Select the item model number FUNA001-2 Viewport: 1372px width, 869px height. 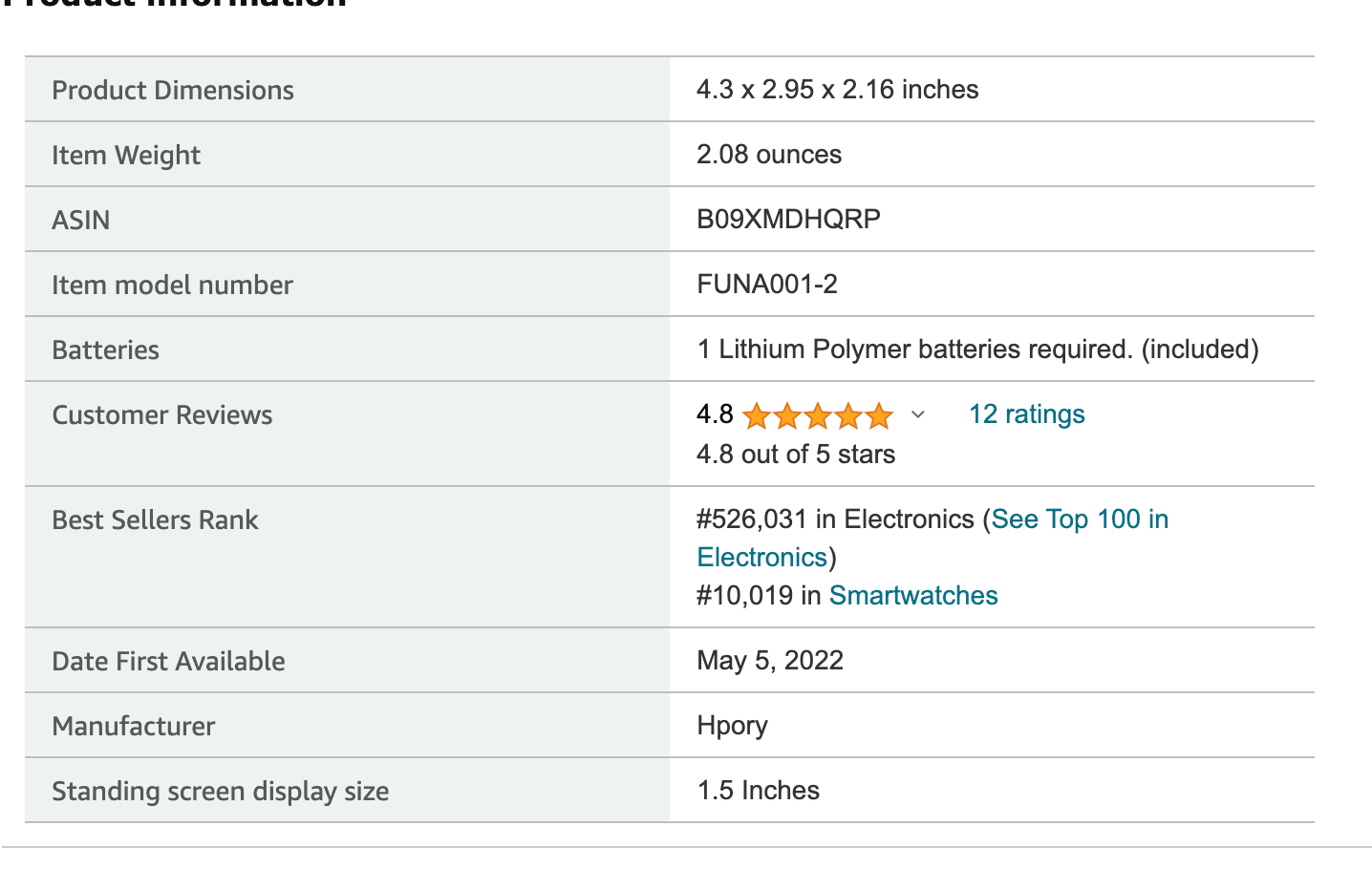pos(767,285)
